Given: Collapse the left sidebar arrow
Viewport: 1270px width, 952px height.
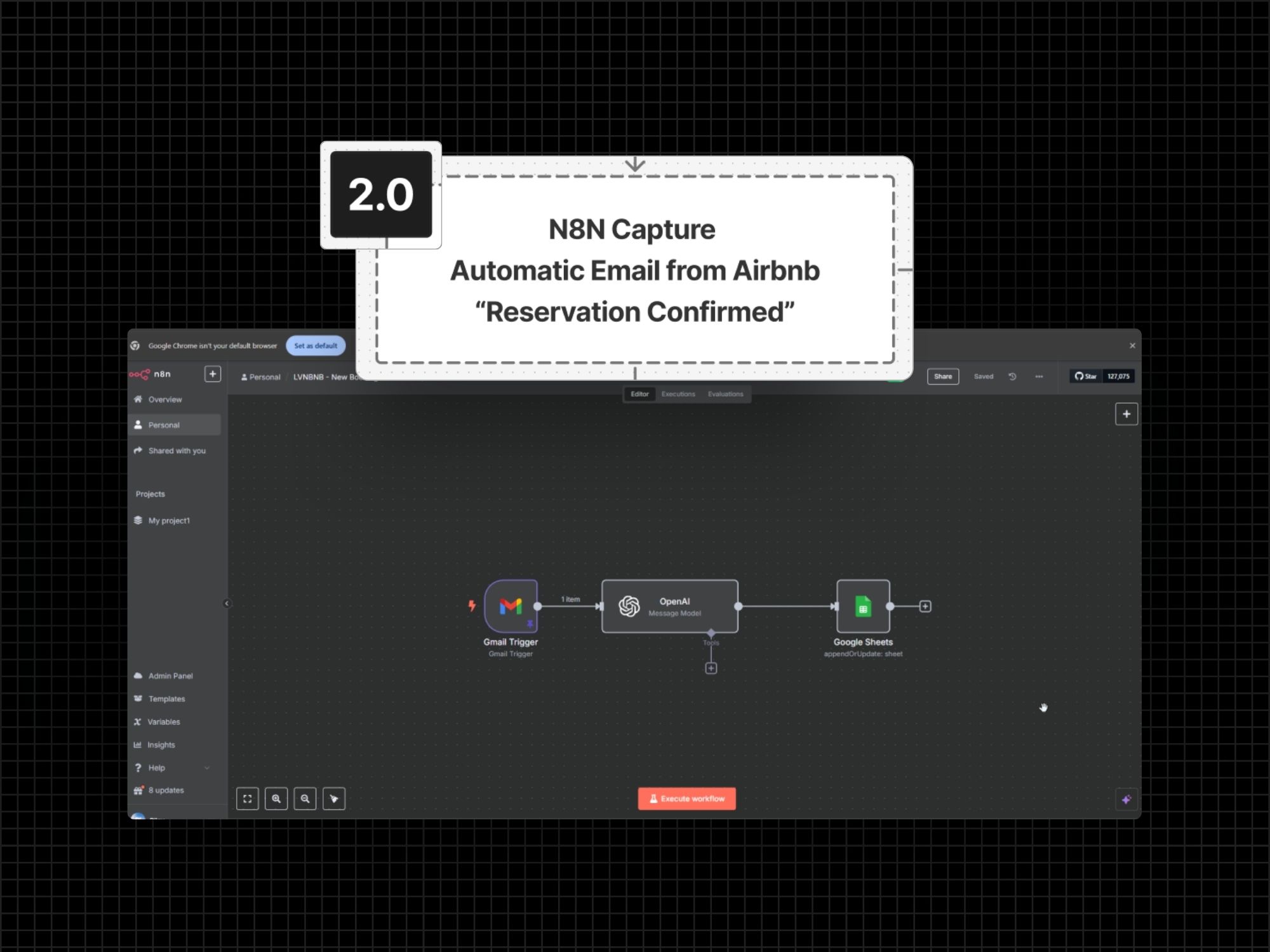Looking at the screenshot, I should [227, 603].
